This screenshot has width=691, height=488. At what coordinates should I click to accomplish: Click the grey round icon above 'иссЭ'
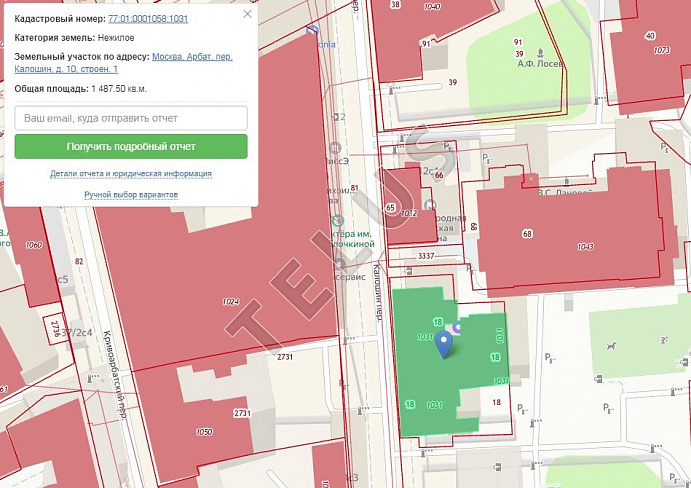tap(335, 147)
